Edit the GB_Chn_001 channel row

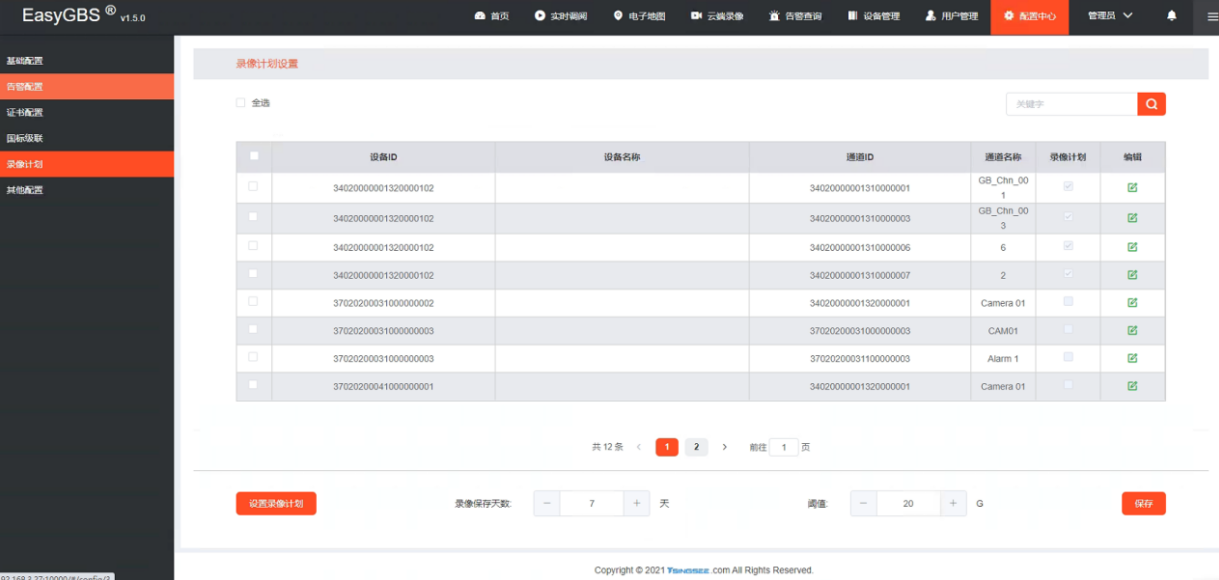coord(1132,187)
